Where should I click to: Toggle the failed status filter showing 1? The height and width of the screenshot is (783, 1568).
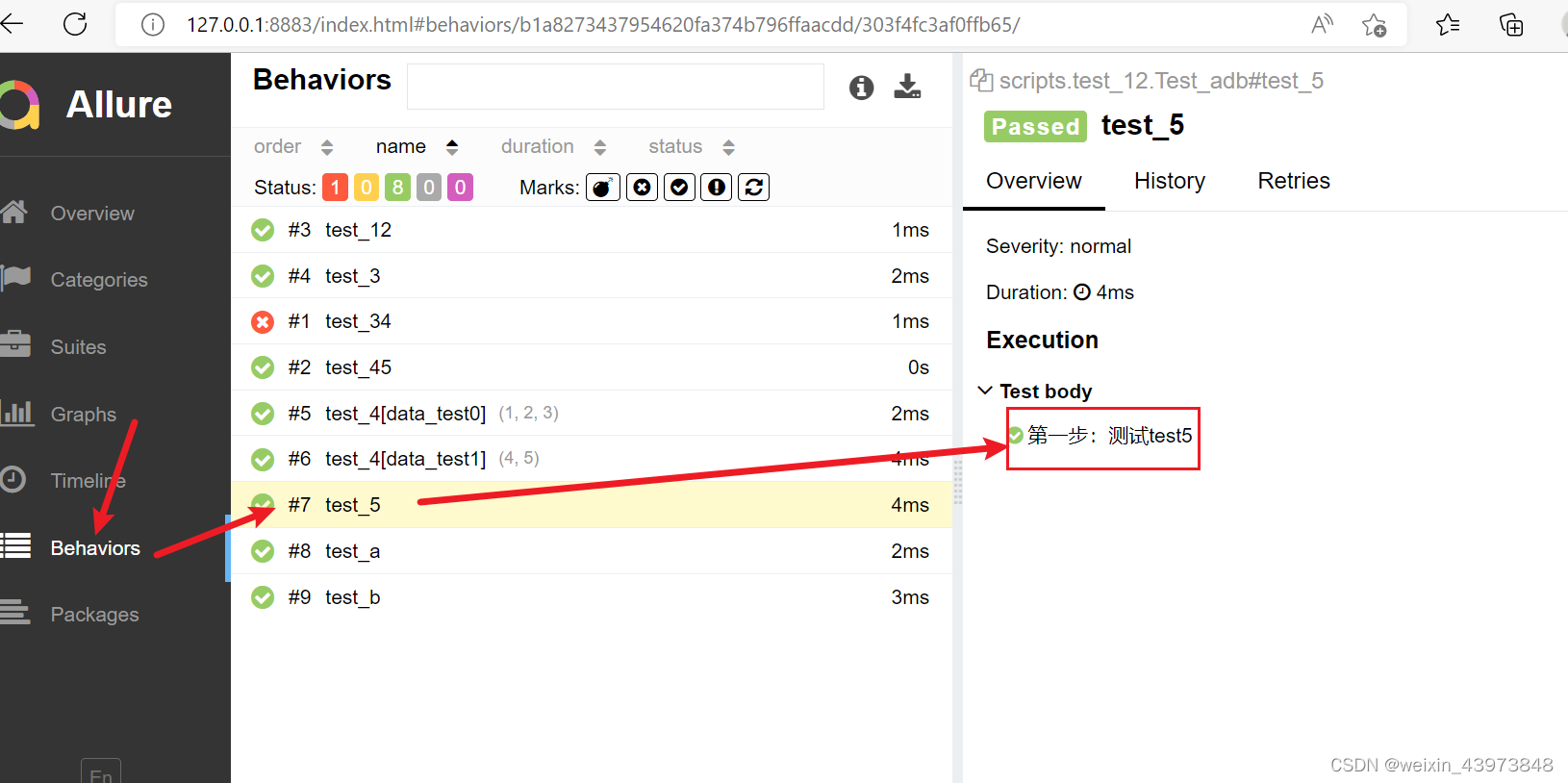coord(335,187)
